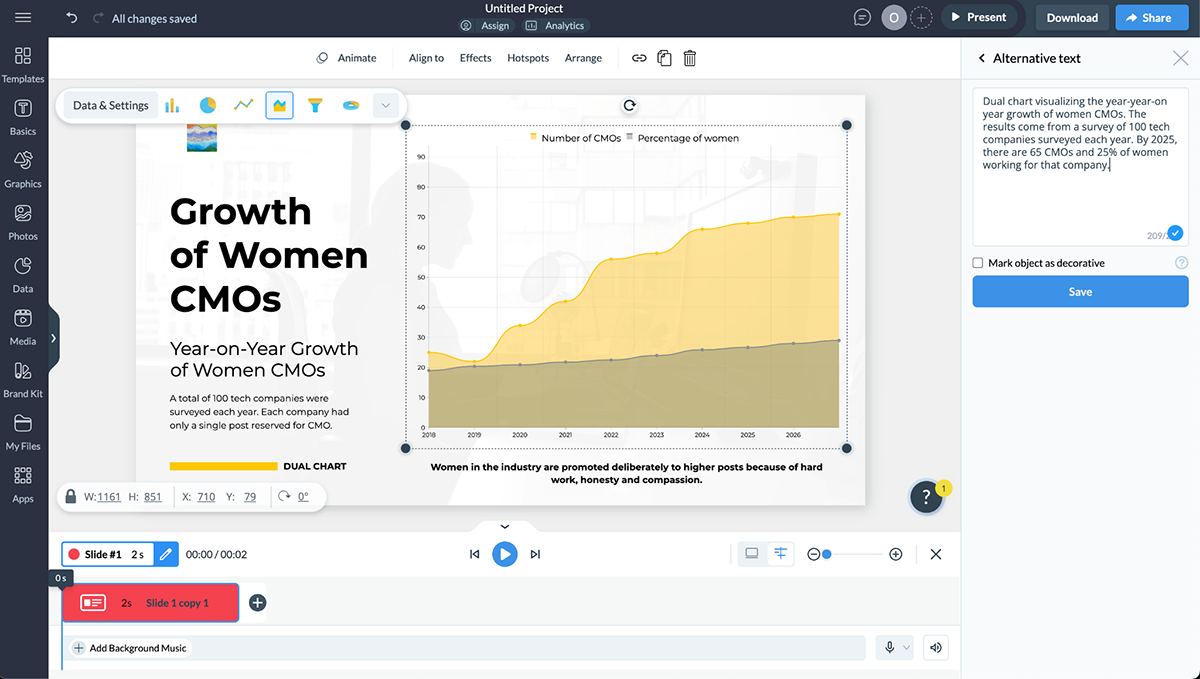Toggle the volume speaker button
Viewport: 1200px width, 679px height.
936,647
